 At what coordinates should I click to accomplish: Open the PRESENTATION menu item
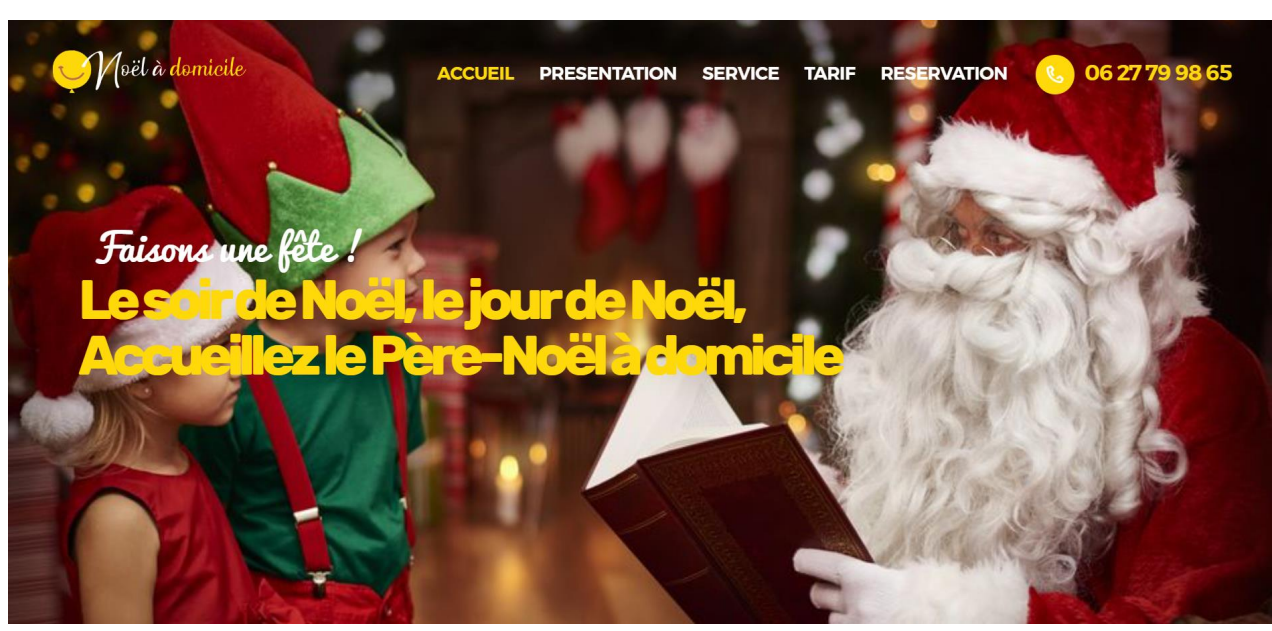[607, 73]
